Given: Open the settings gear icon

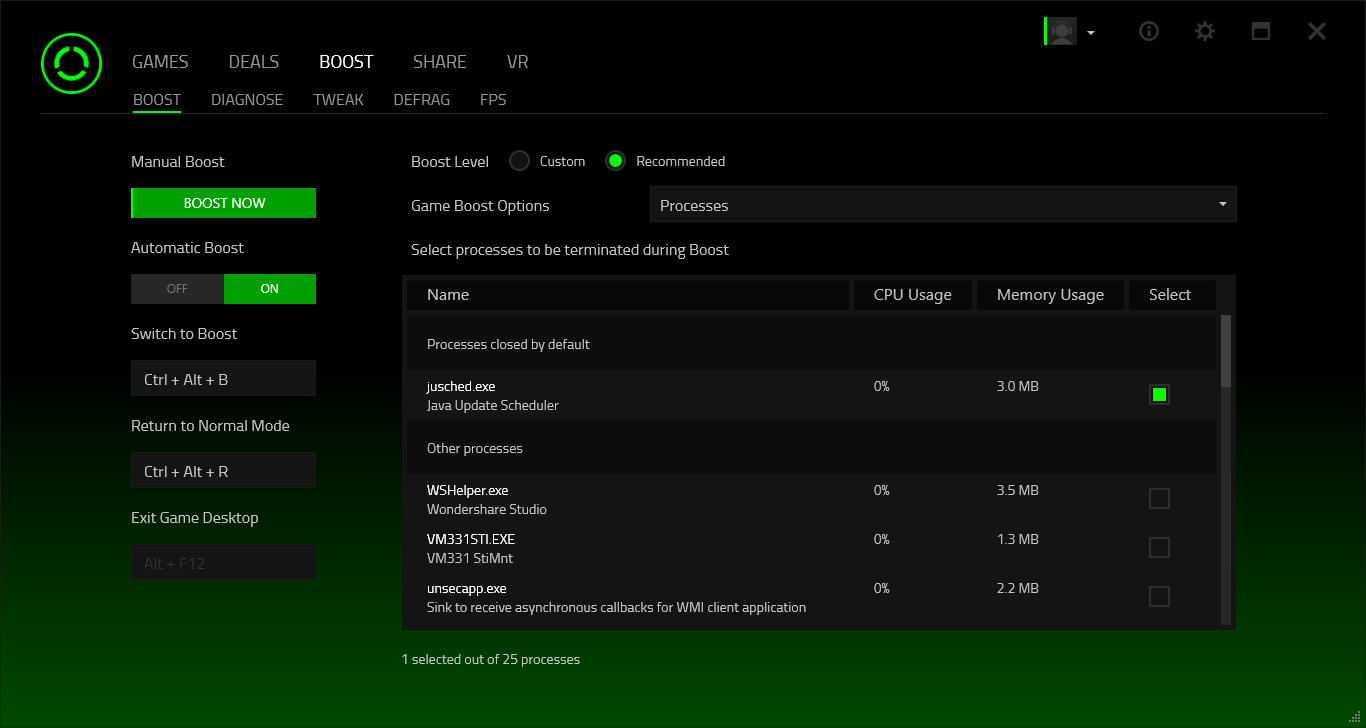Looking at the screenshot, I should tap(1205, 31).
